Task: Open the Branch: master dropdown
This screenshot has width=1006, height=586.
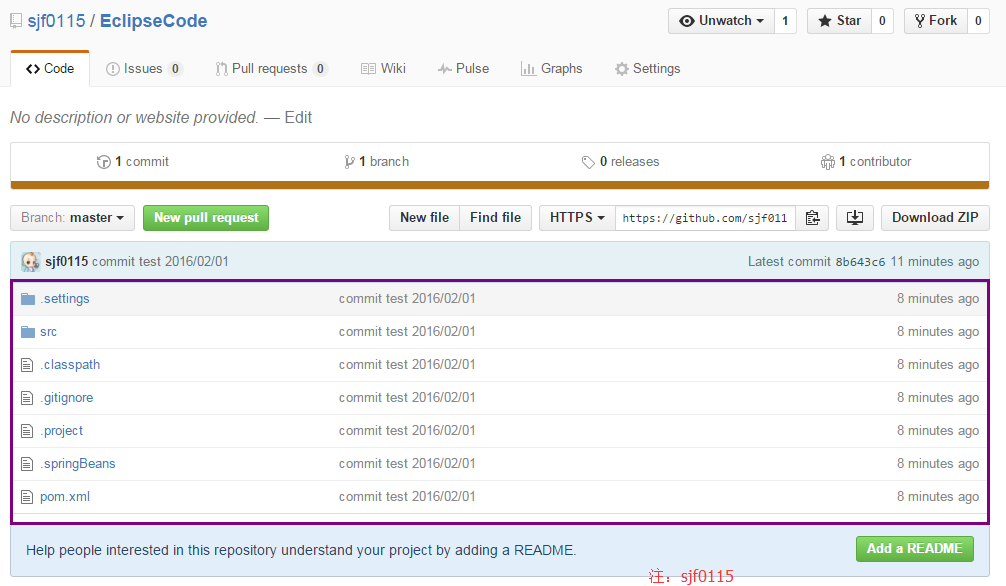Action: click(72, 218)
